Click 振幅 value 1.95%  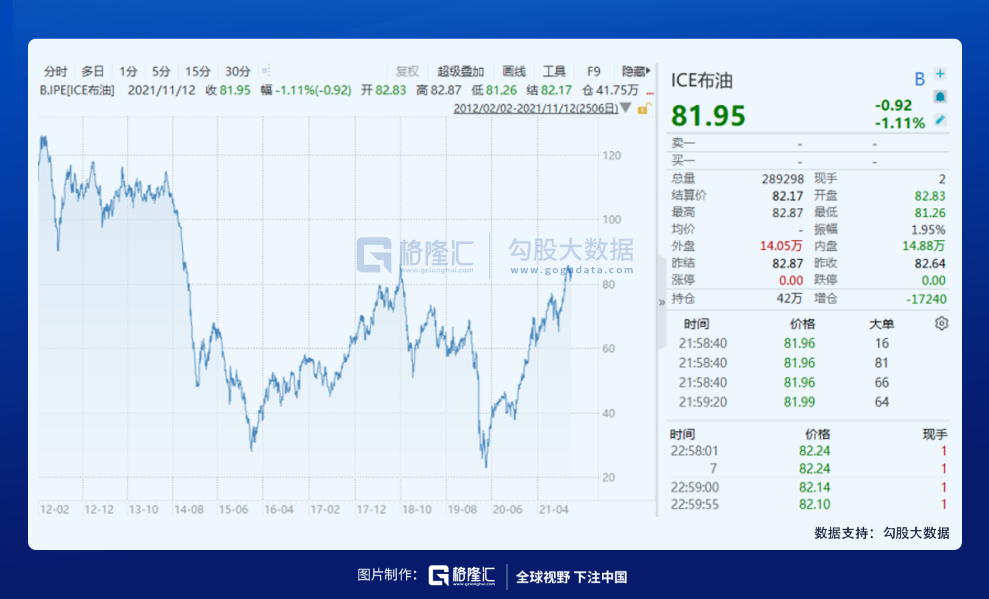(x=928, y=230)
